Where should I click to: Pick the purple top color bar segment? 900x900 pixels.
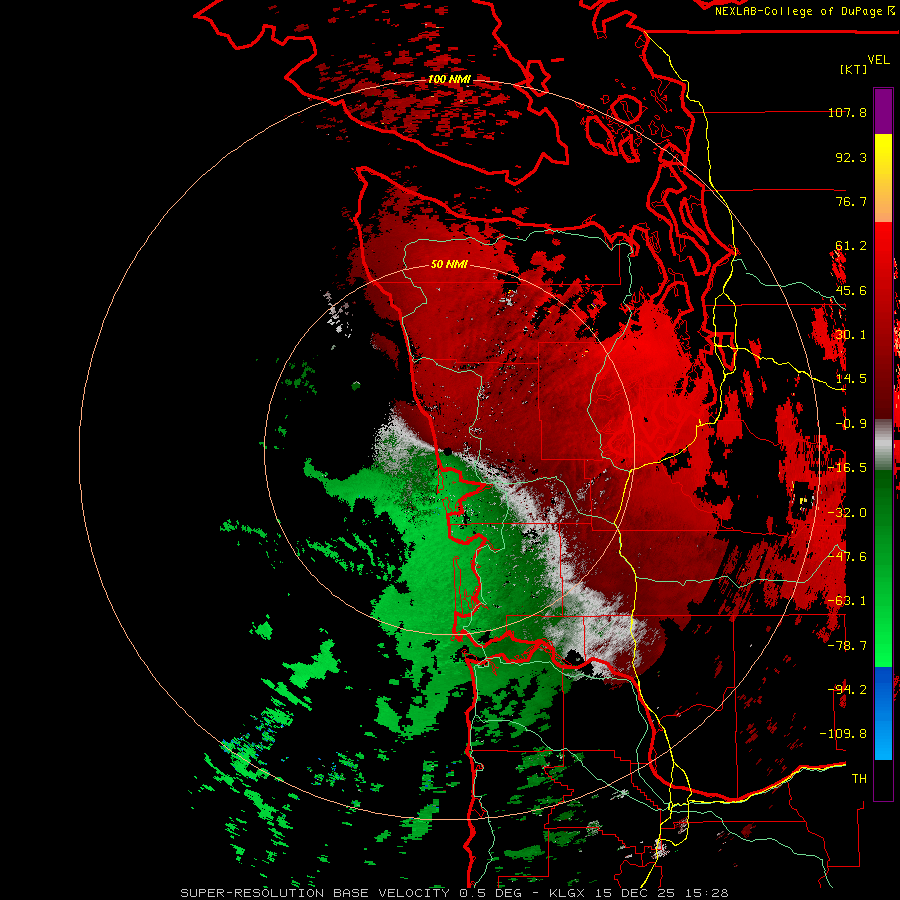(883, 111)
